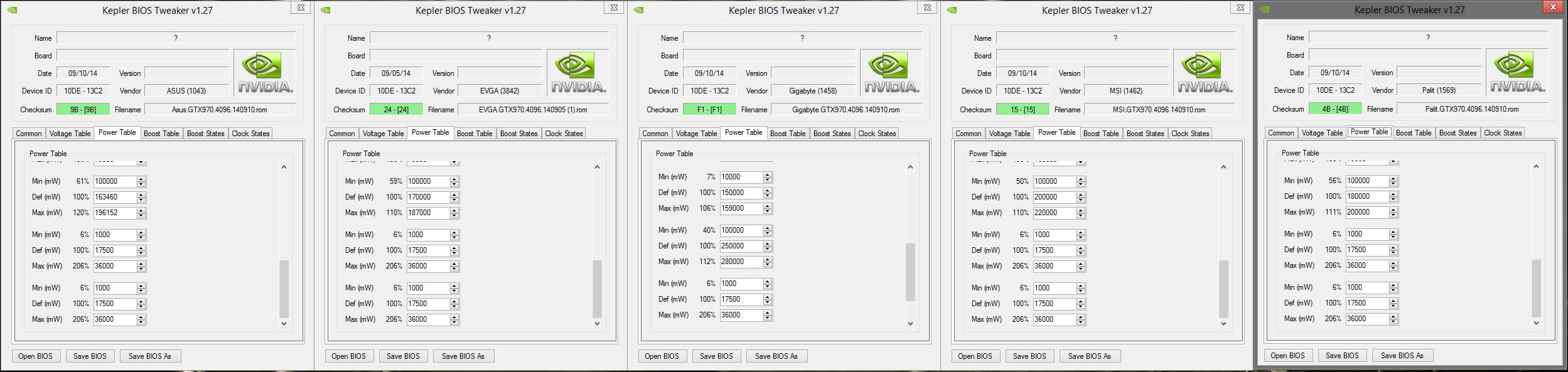Viewport: 1568px width, 372px height.
Task: Click Vendor field MSI (1462)
Action: [x=1126, y=90]
